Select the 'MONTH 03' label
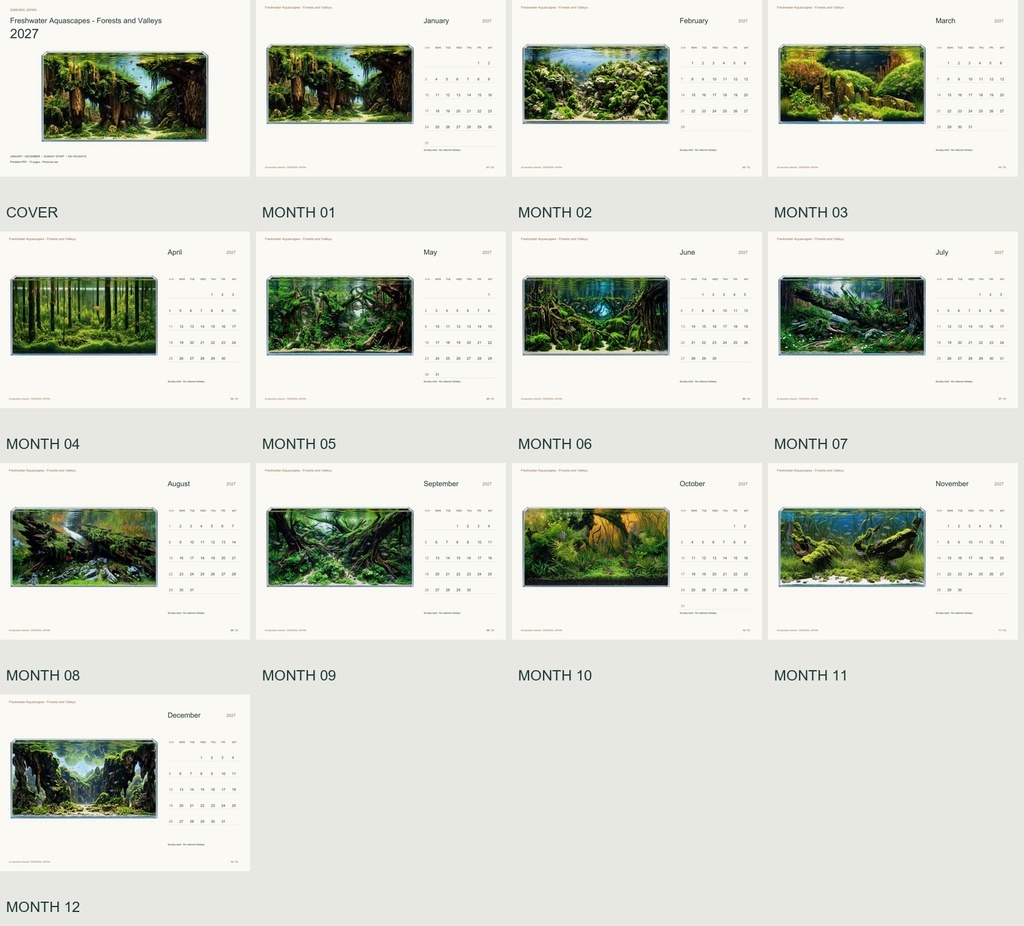This screenshot has width=1024, height=926. [810, 212]
